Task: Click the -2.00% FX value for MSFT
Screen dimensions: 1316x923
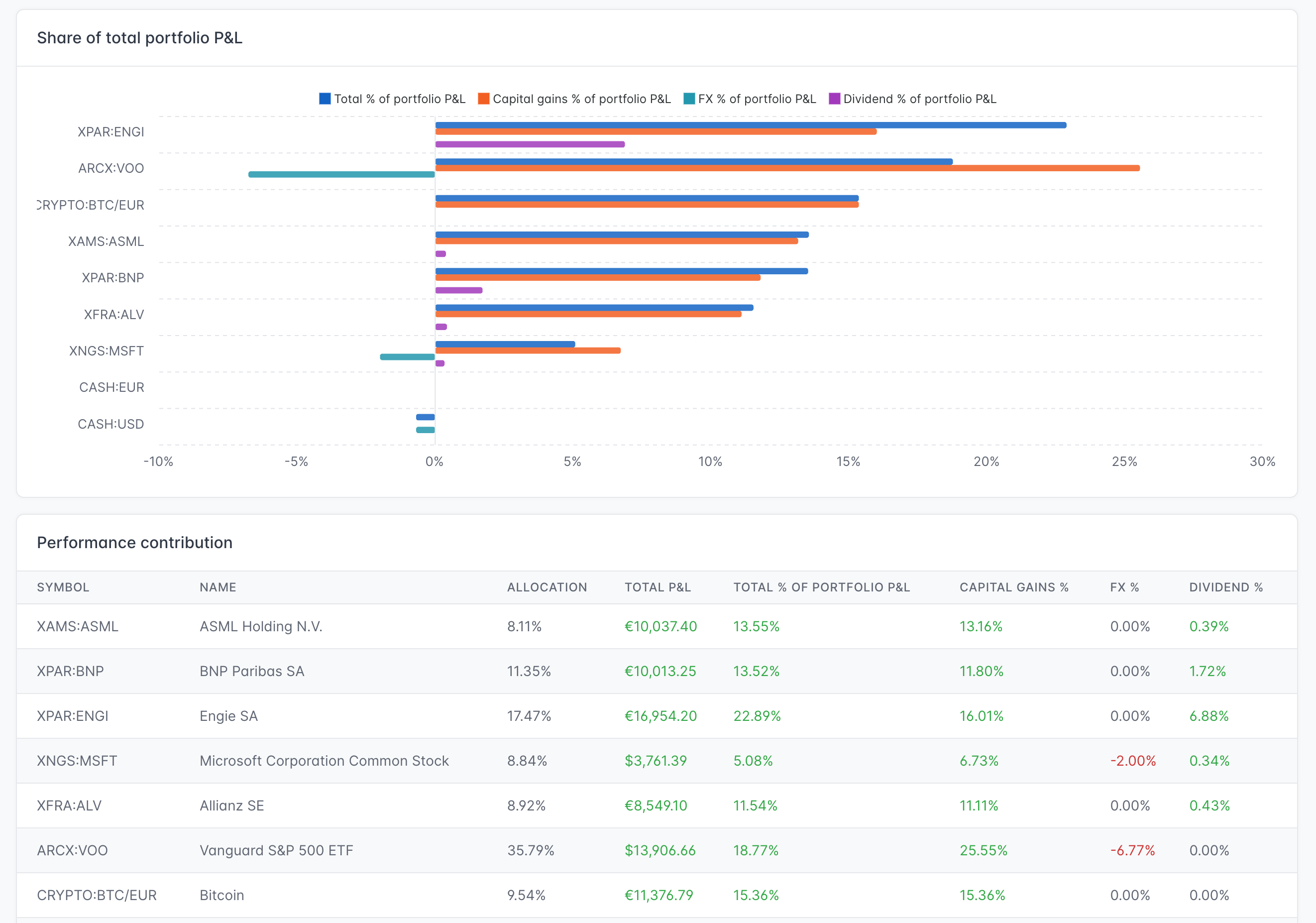Action: [1133, 760]
